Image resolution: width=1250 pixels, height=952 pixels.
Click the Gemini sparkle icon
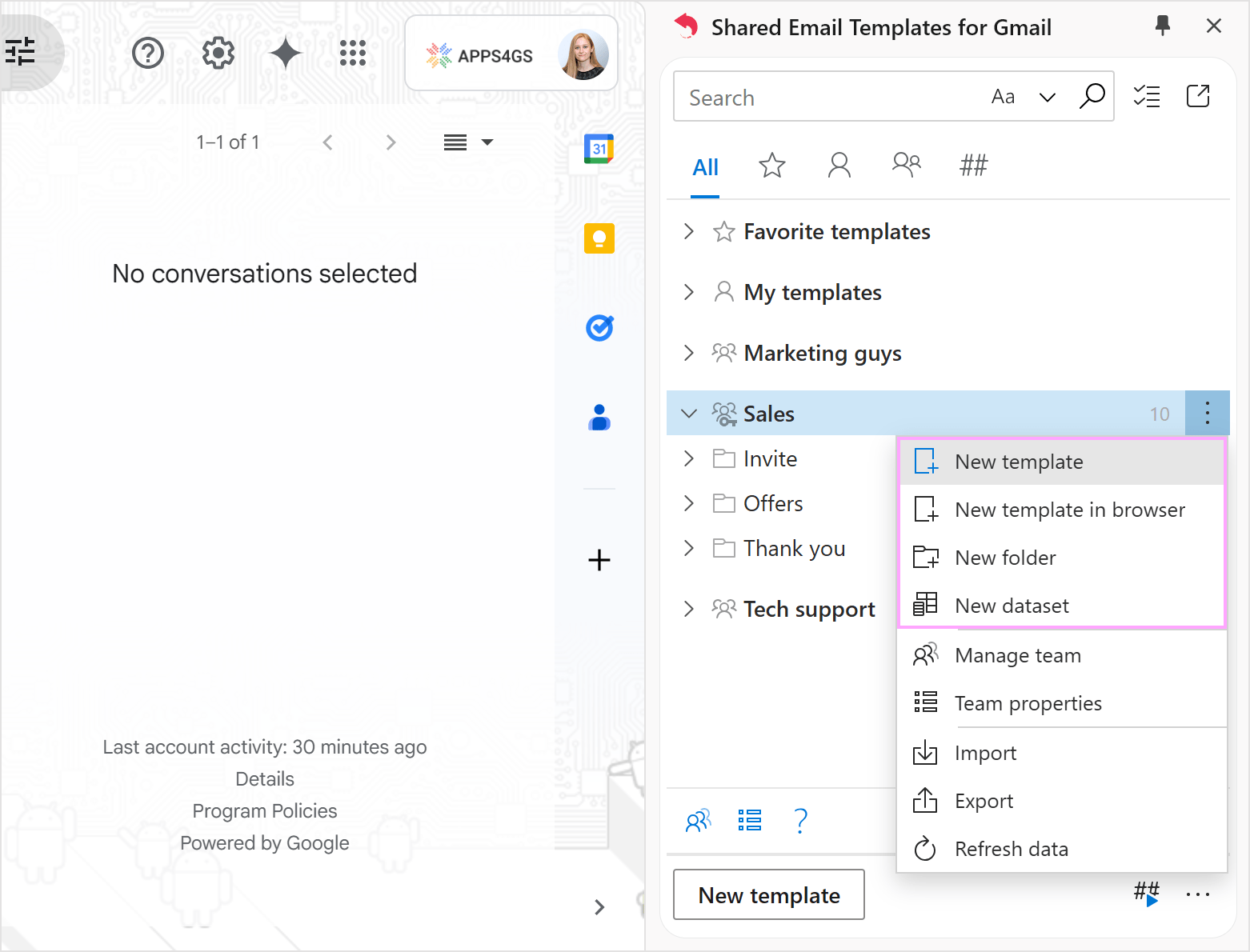coord(286,54)
